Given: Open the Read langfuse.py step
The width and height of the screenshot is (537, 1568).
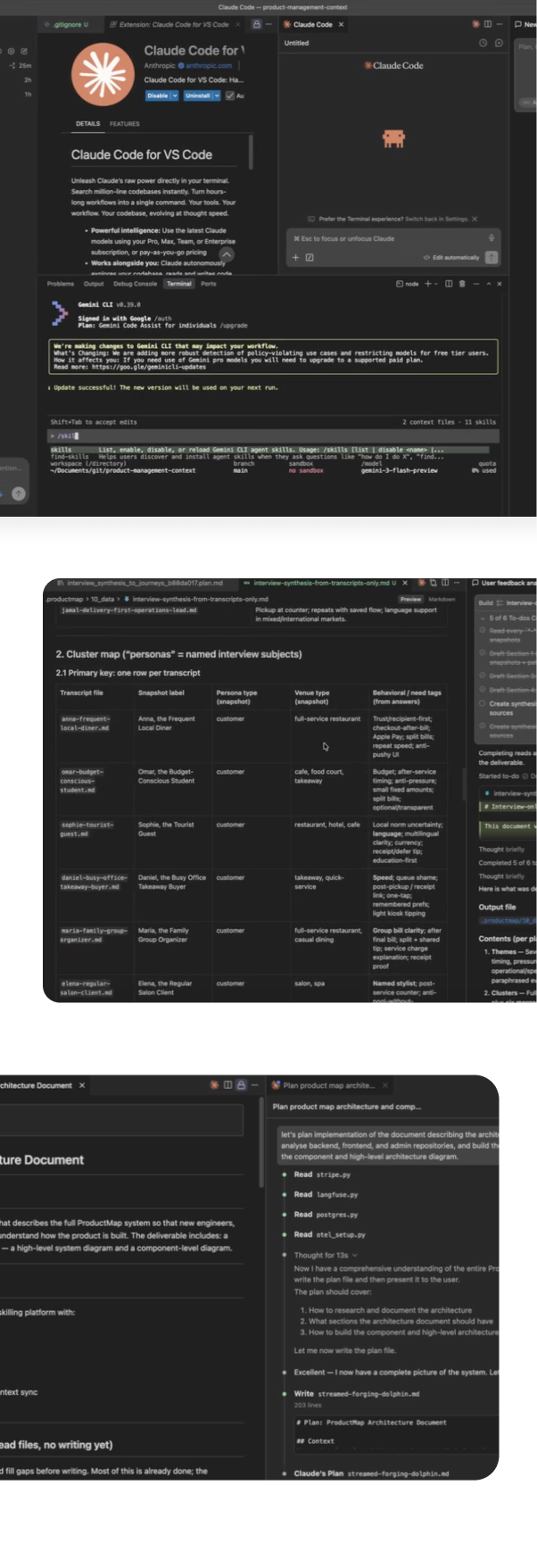Looking at the screenshot, I should point(326,1194).
